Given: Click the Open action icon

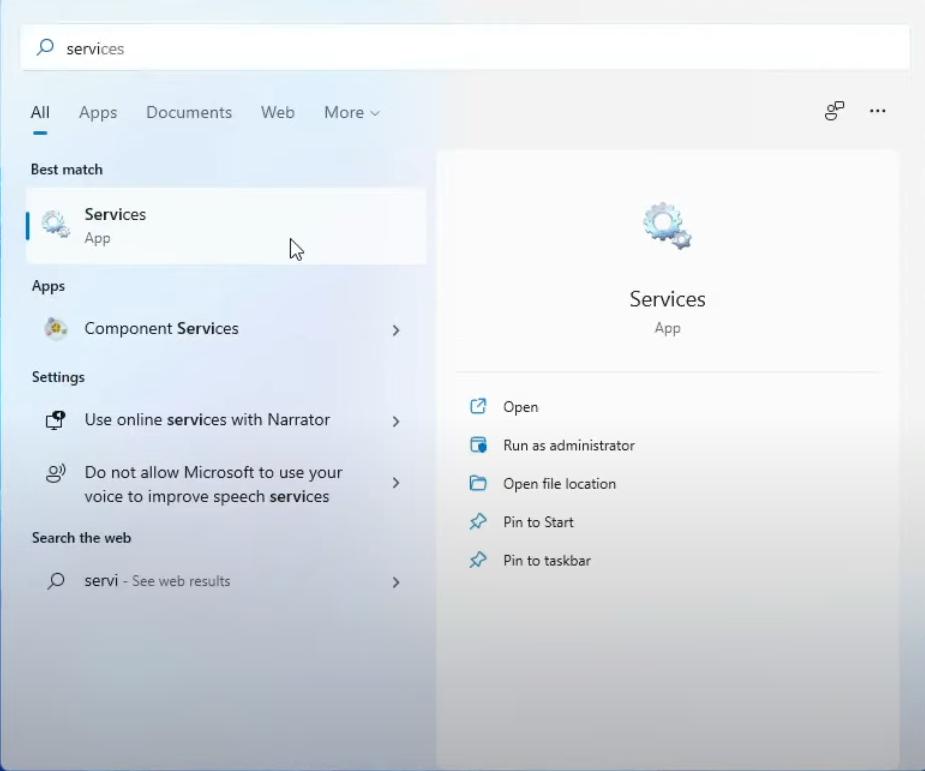Looking at the screenshot, I should pyautogui.click(x=478, y=406).
